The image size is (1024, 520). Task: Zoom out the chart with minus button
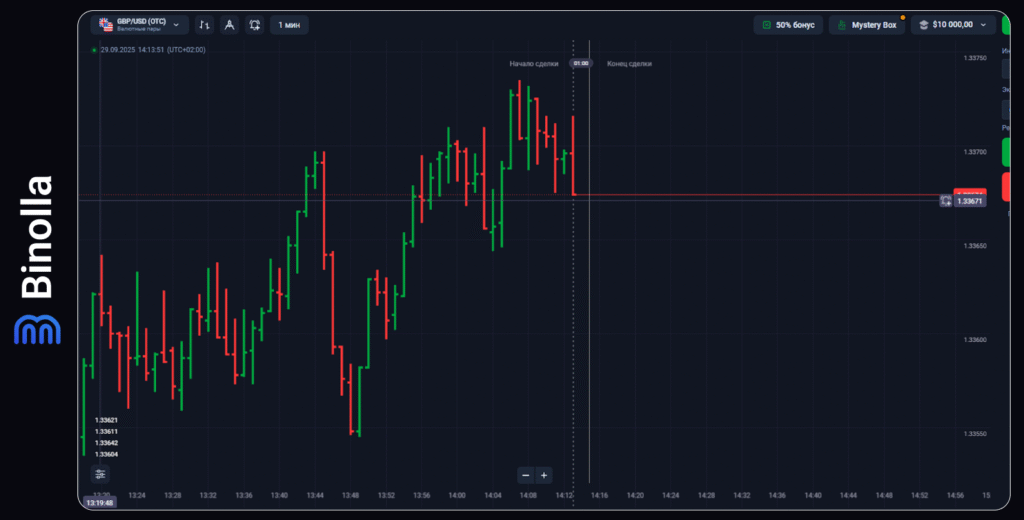click(526, 475)
